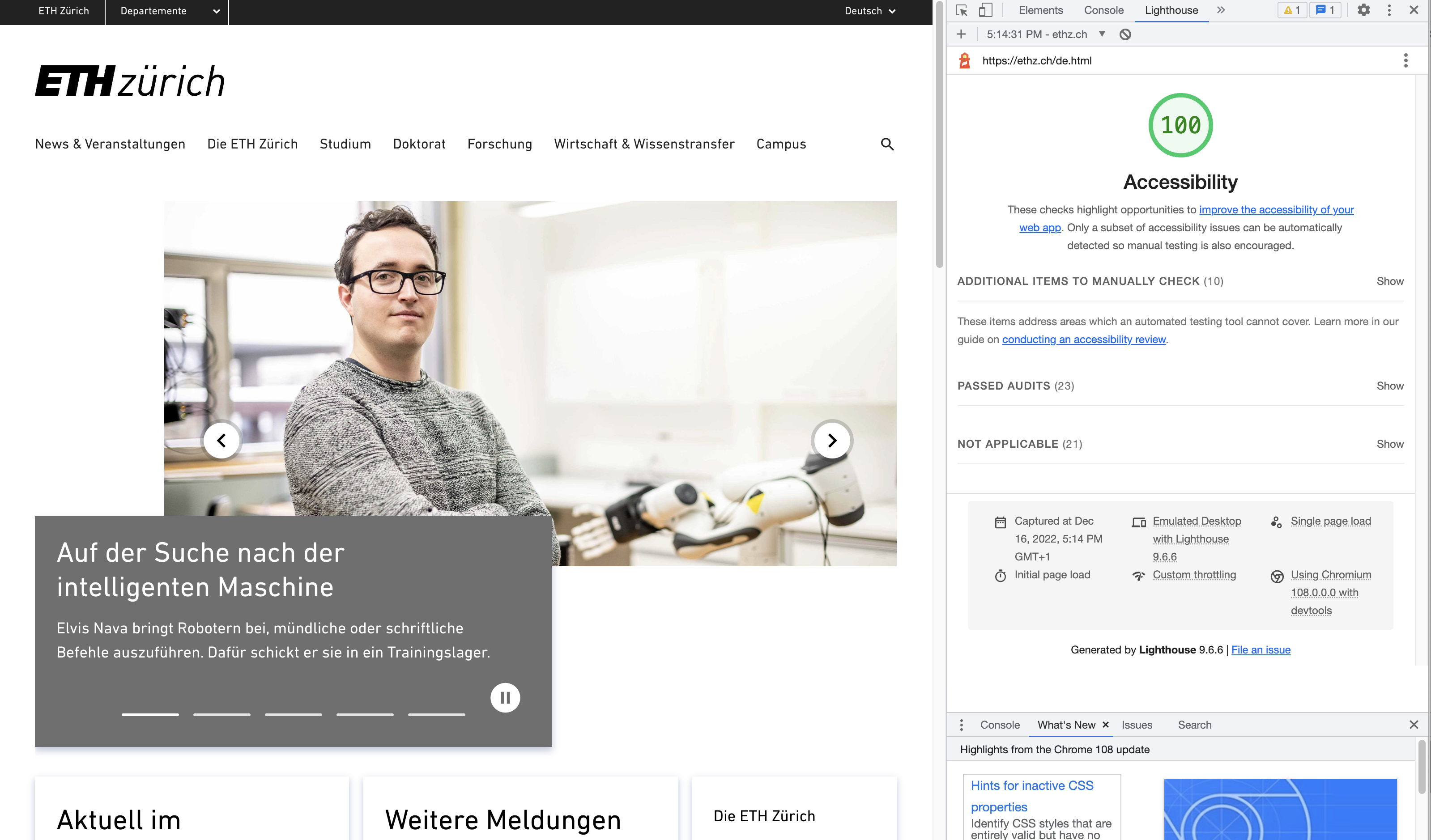The width and height of the screenshot is (1431, 840).
Task: Go to previous carousel slide arrow
Action: click(221, 440)
